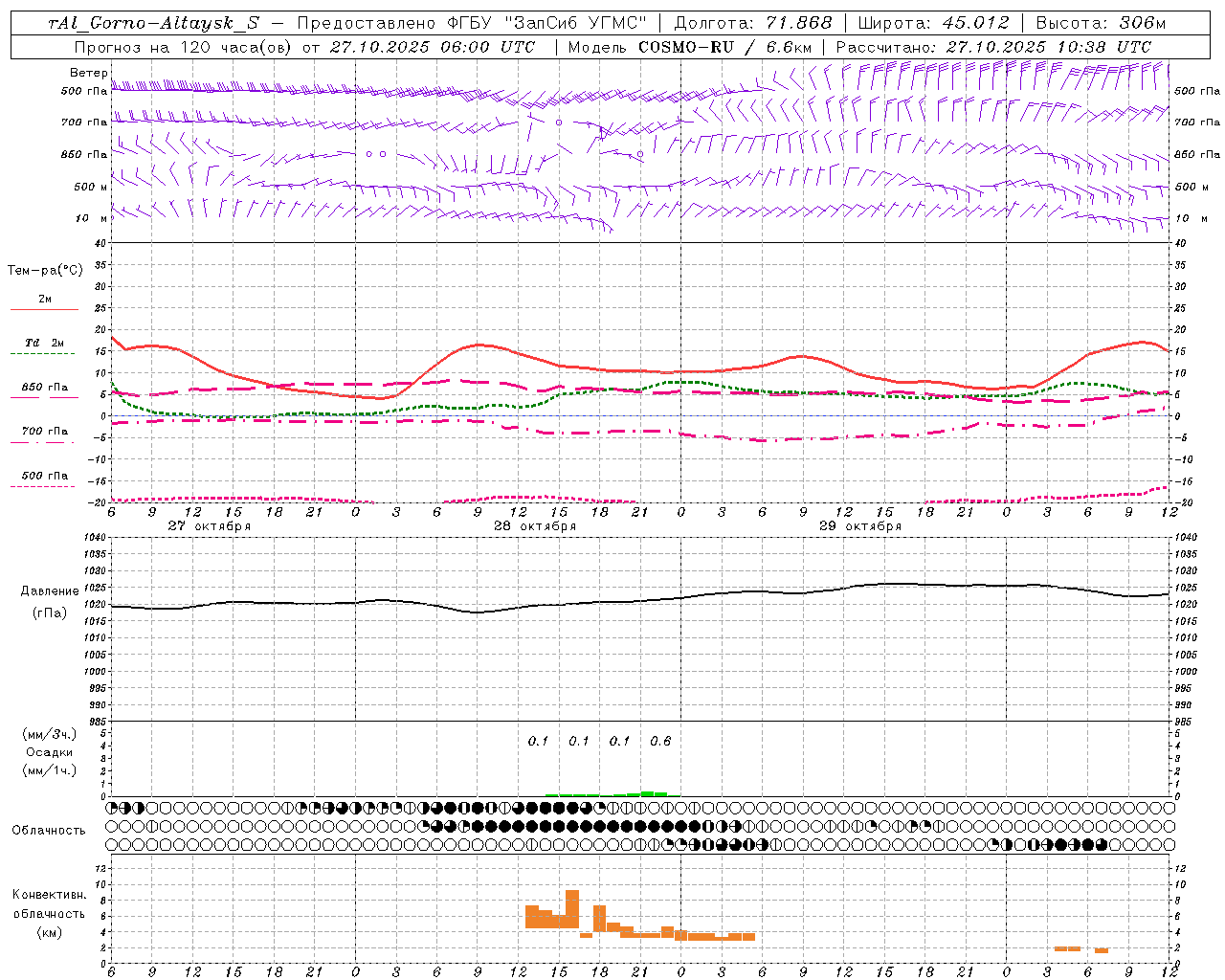Click the 700 гПа legend entry under Тем-ра
The image size is (1225, 980).
pyautogui.click(x=45, y=432)
